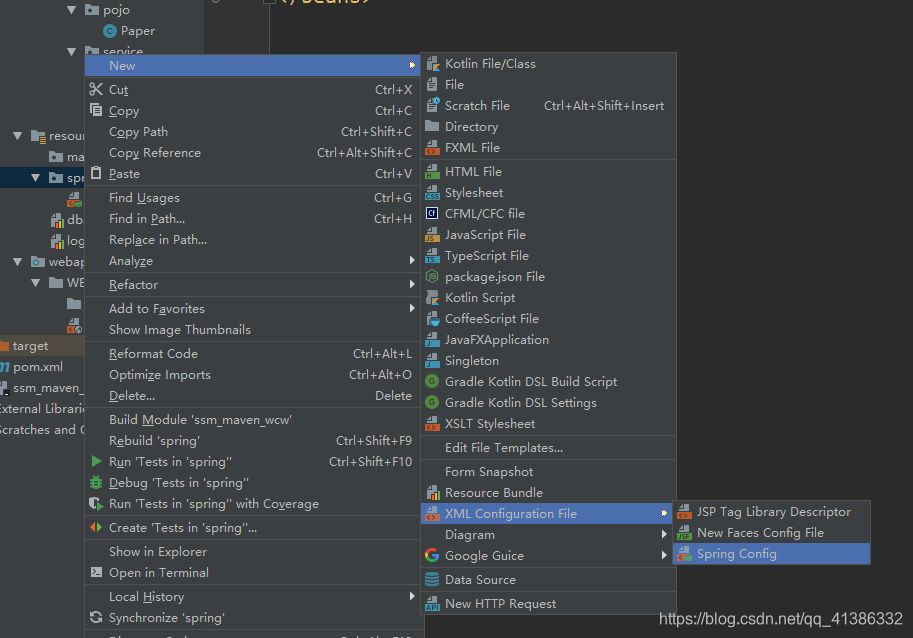913x638 pixels.
Task: Click the CoffeeScript File icon
Action: click(x=432, y=318)
